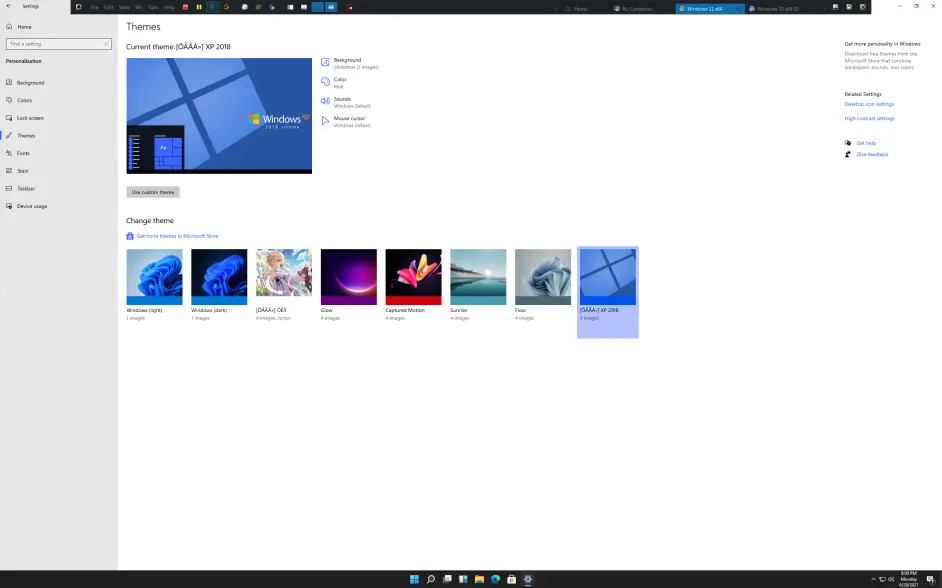The image size is (942, 588).
Task: Open the Windows Start menu
Action: pos(414,579)
